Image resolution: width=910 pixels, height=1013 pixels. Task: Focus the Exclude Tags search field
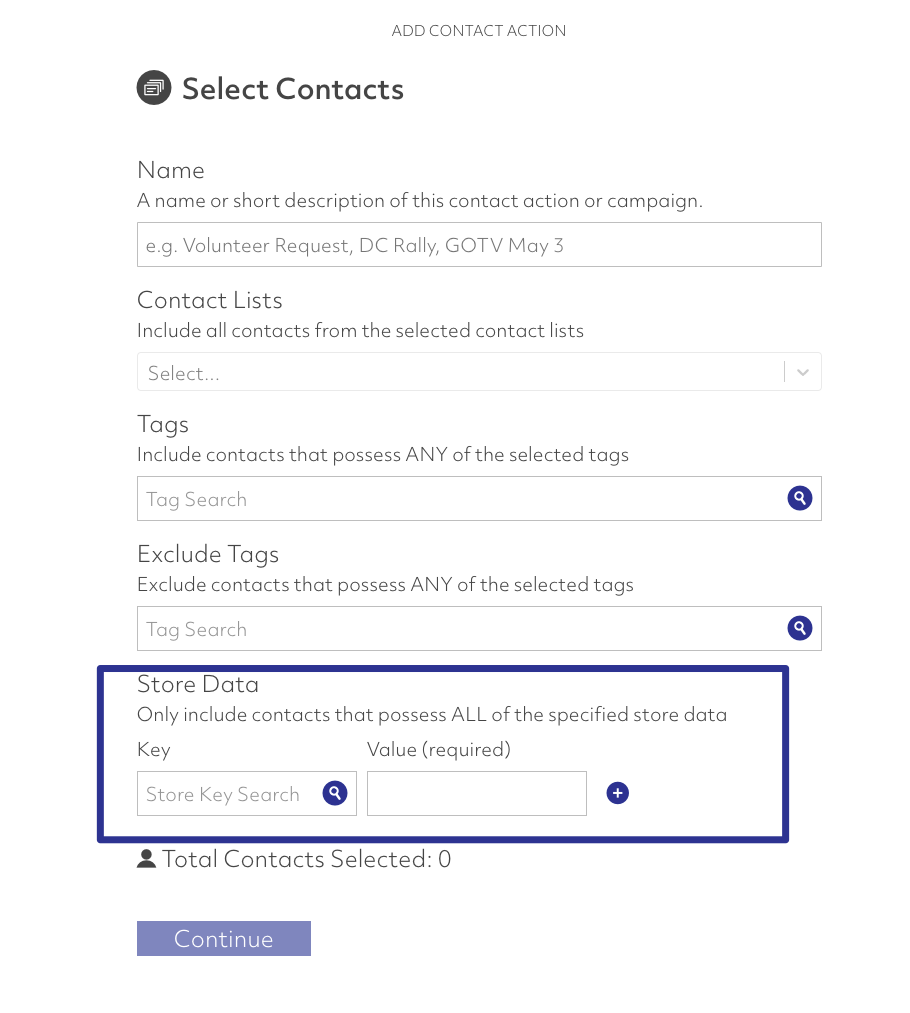click(x=479, y=629)
